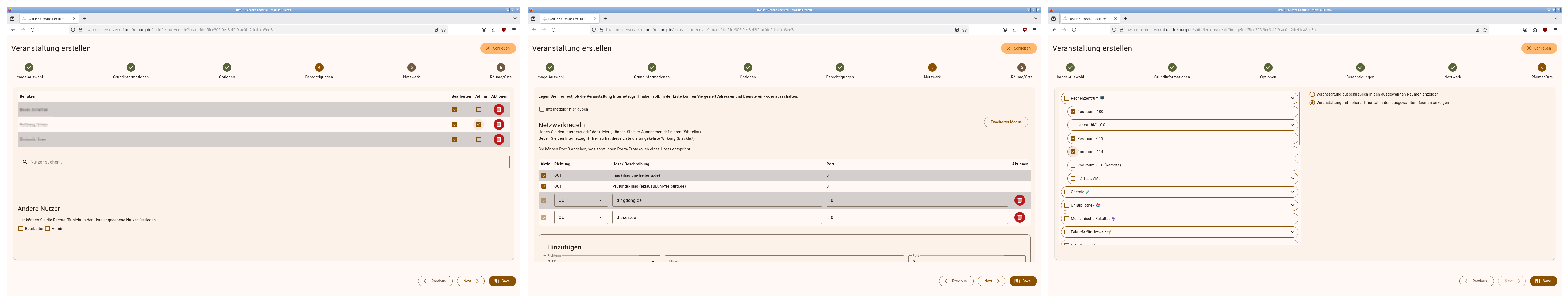1568x303 pixels.
Task: Delete the dingdong.de network rule
Action: (x=1020, y=200)
